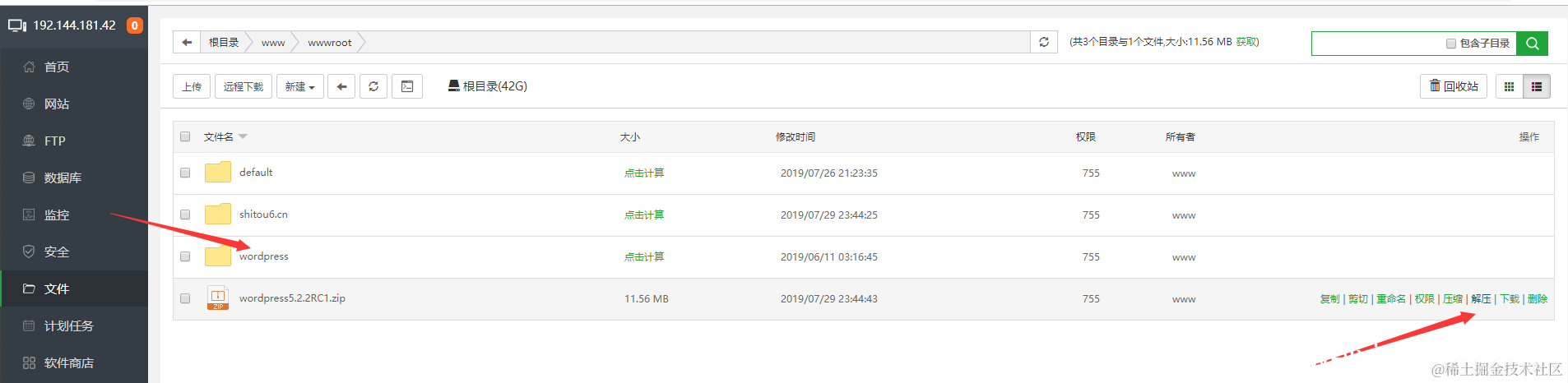Go to wwwroot in breadcrumb
This screenshot has width=1568, height=383.
pos(330,43)
